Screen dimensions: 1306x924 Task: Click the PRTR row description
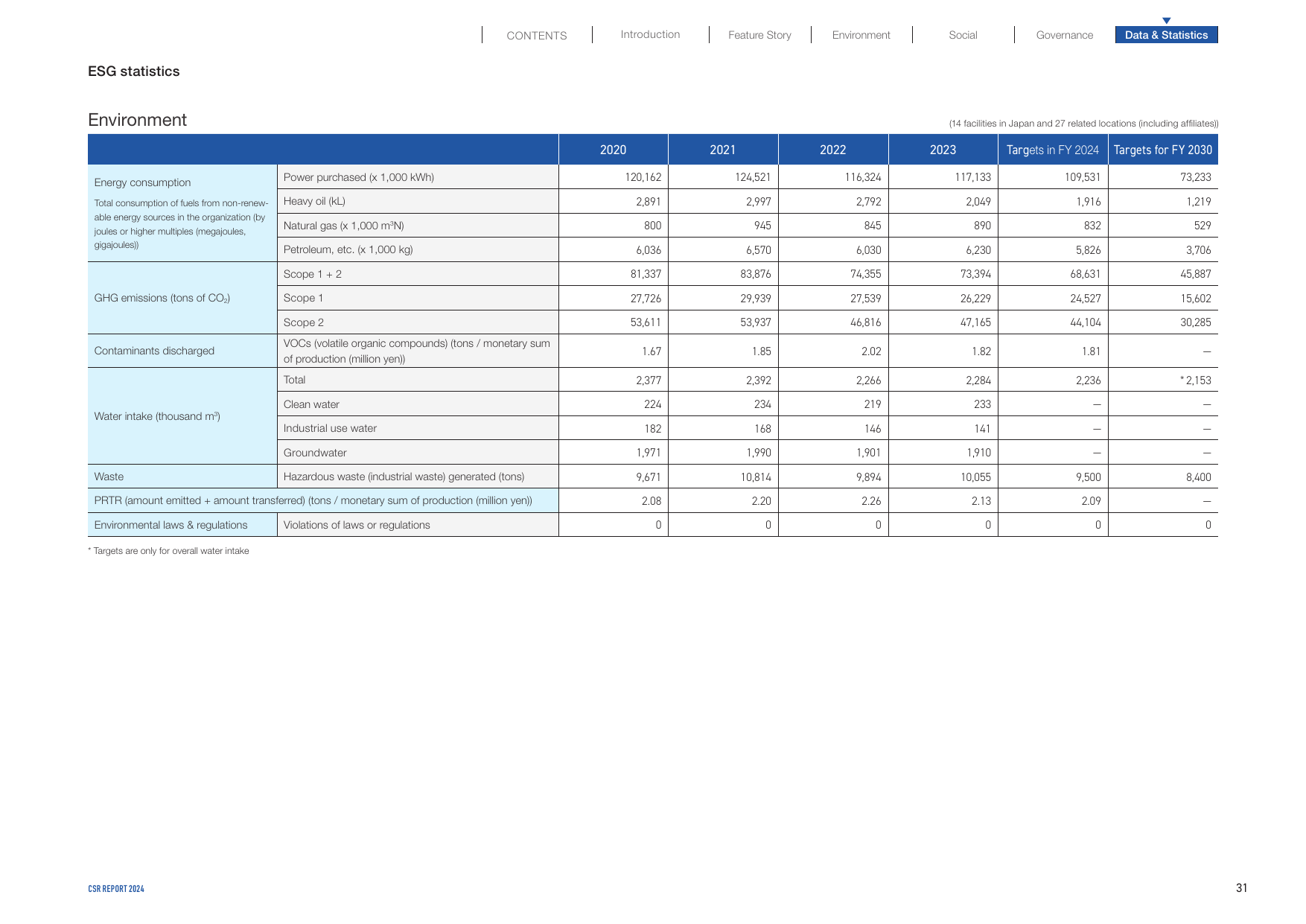click(x=313, y=500)
